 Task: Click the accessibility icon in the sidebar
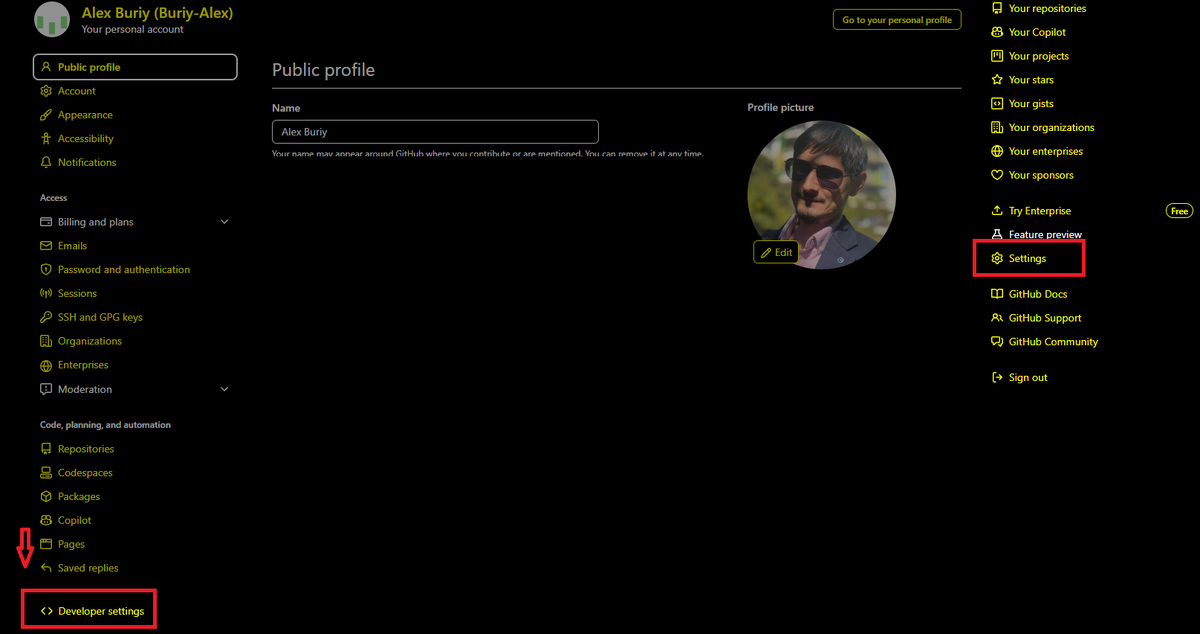tap(46, 139)
